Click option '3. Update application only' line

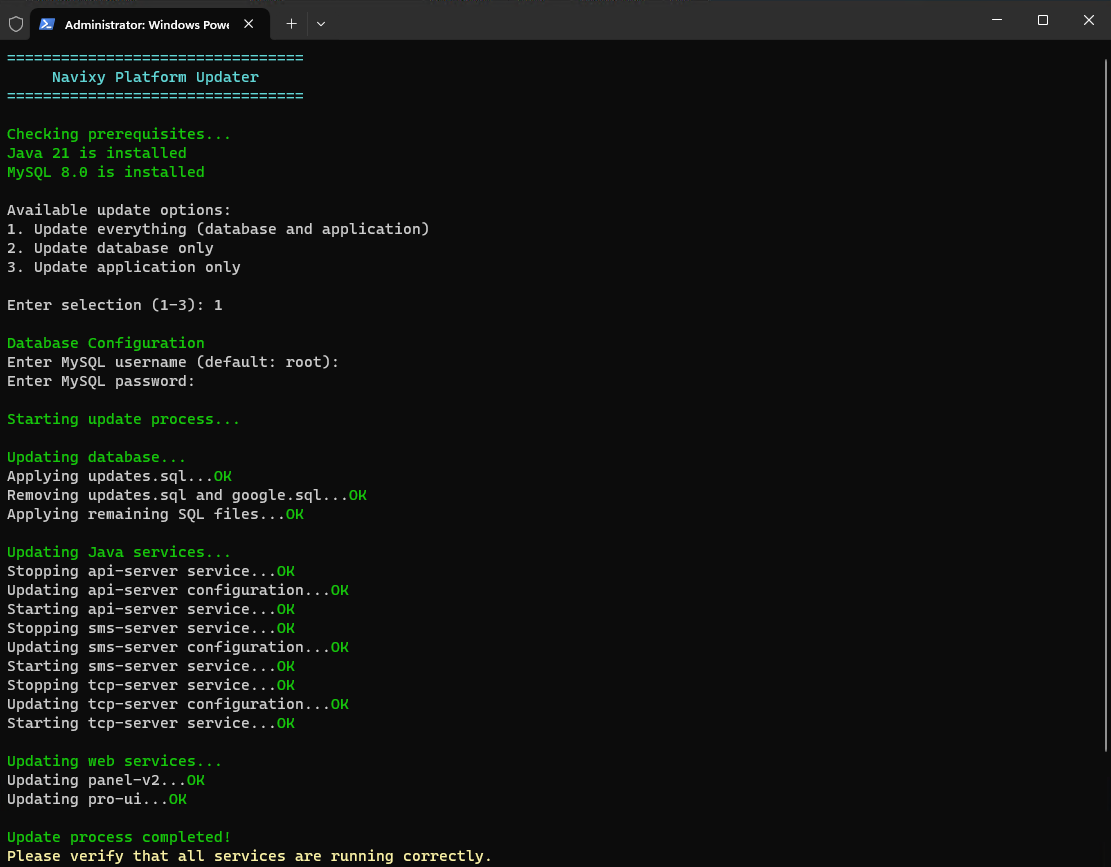124,267
